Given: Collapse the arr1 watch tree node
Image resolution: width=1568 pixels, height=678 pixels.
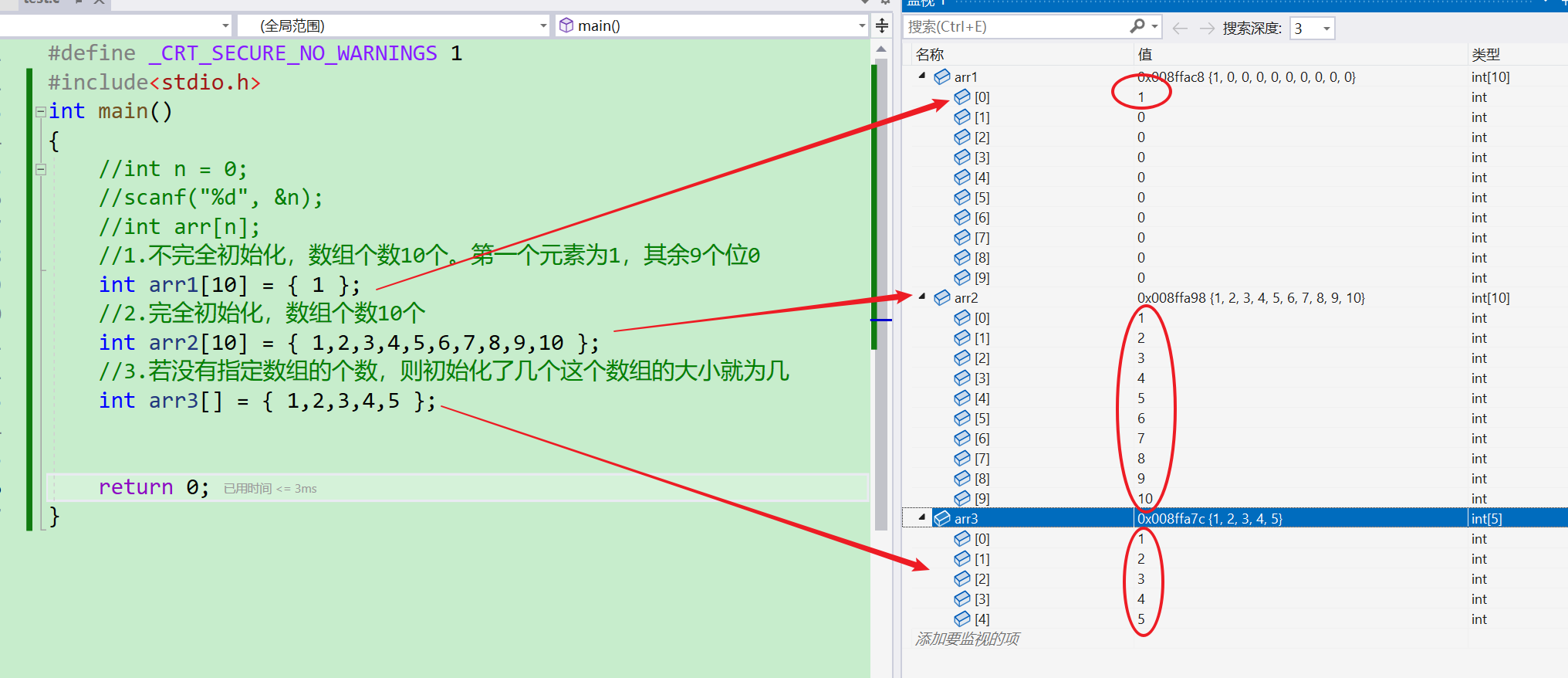Looking at the screenshot, I should click(922, 76).
